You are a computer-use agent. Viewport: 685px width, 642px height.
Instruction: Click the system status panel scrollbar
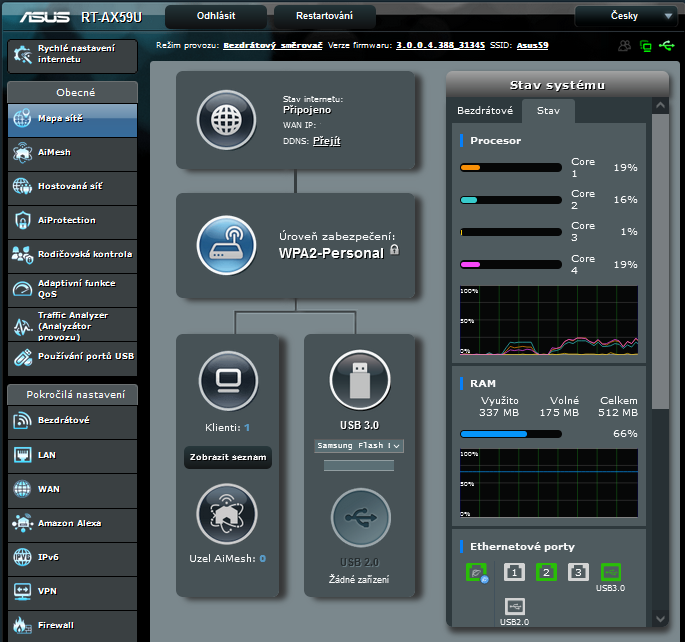[660, 260]
